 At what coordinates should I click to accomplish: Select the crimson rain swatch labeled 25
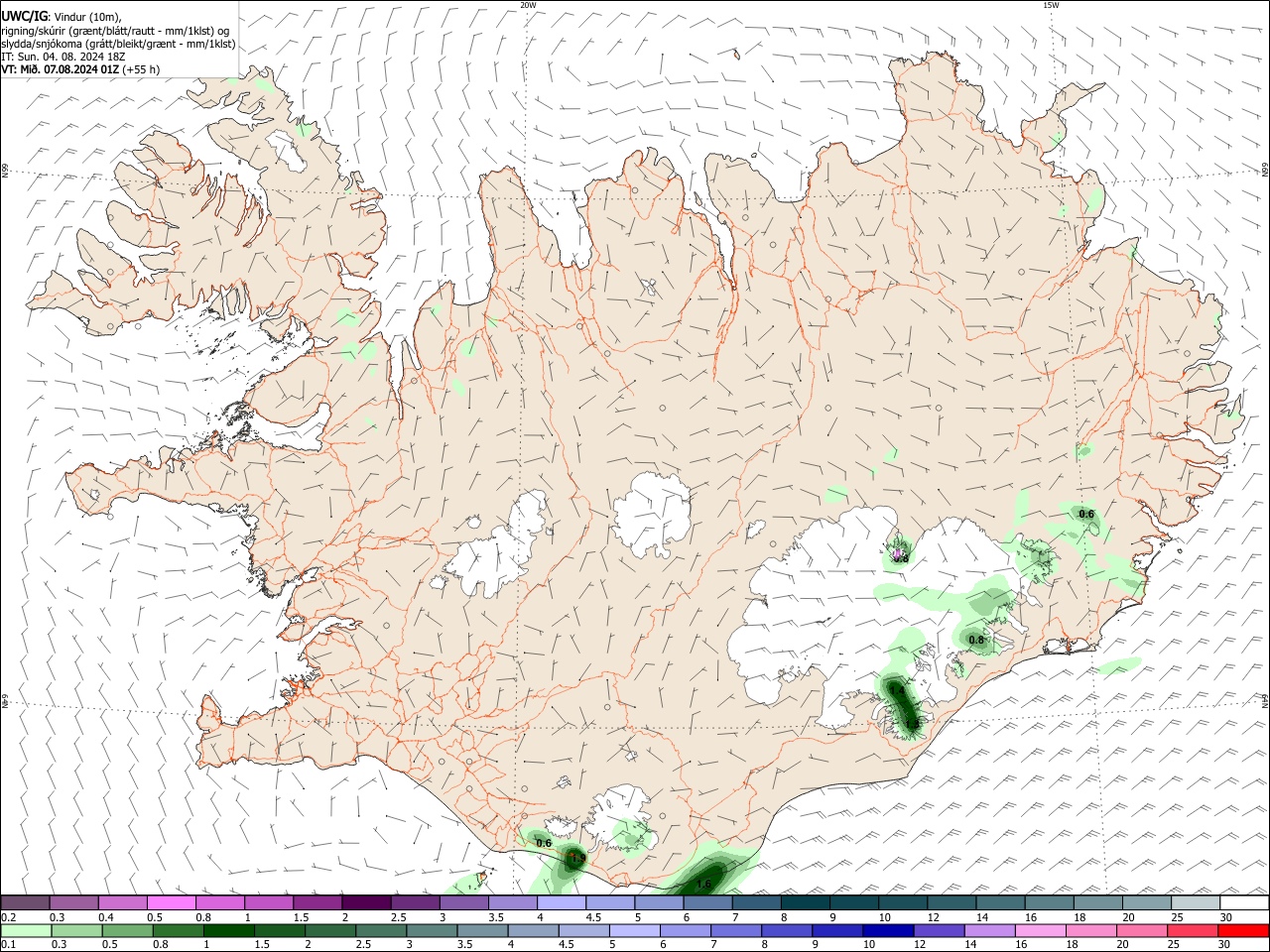point(1196,931)
